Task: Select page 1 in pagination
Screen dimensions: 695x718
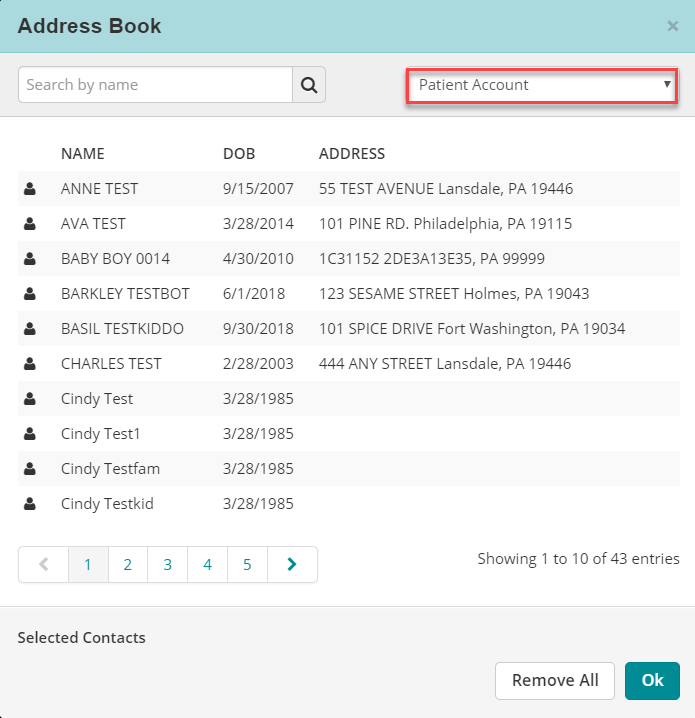Action: 88,564
